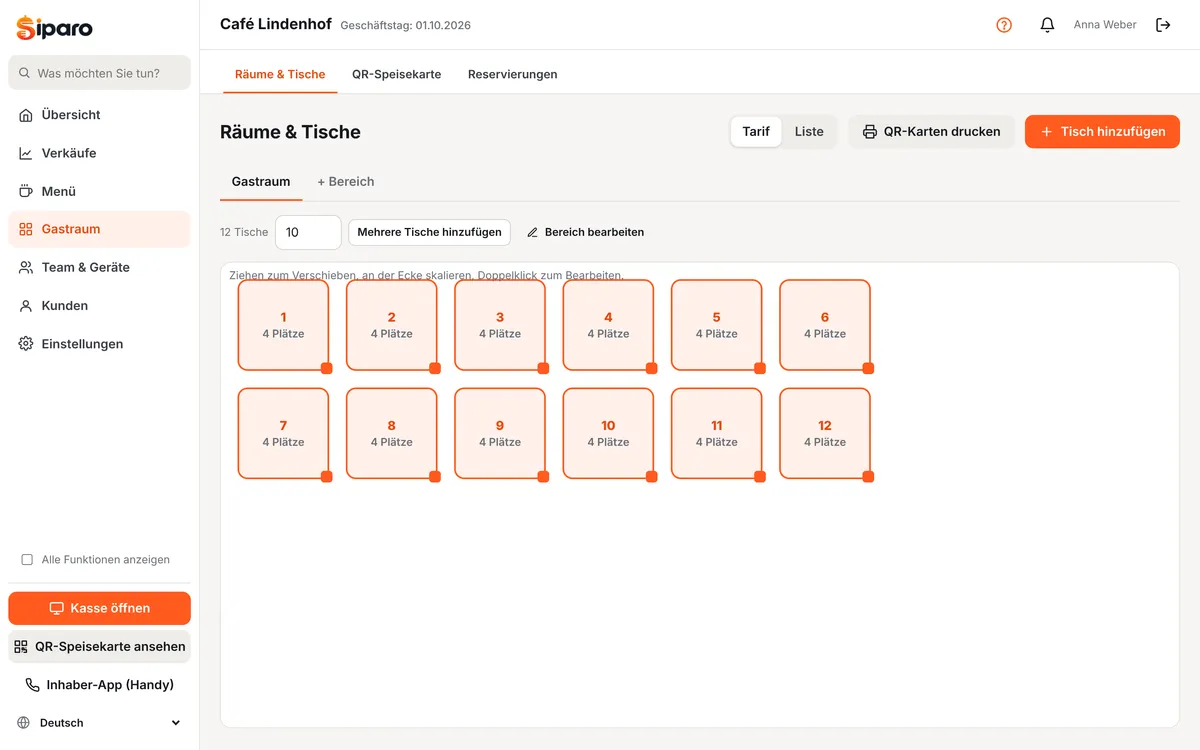Click Tisch hinzufügen button

coord(1102,132)
